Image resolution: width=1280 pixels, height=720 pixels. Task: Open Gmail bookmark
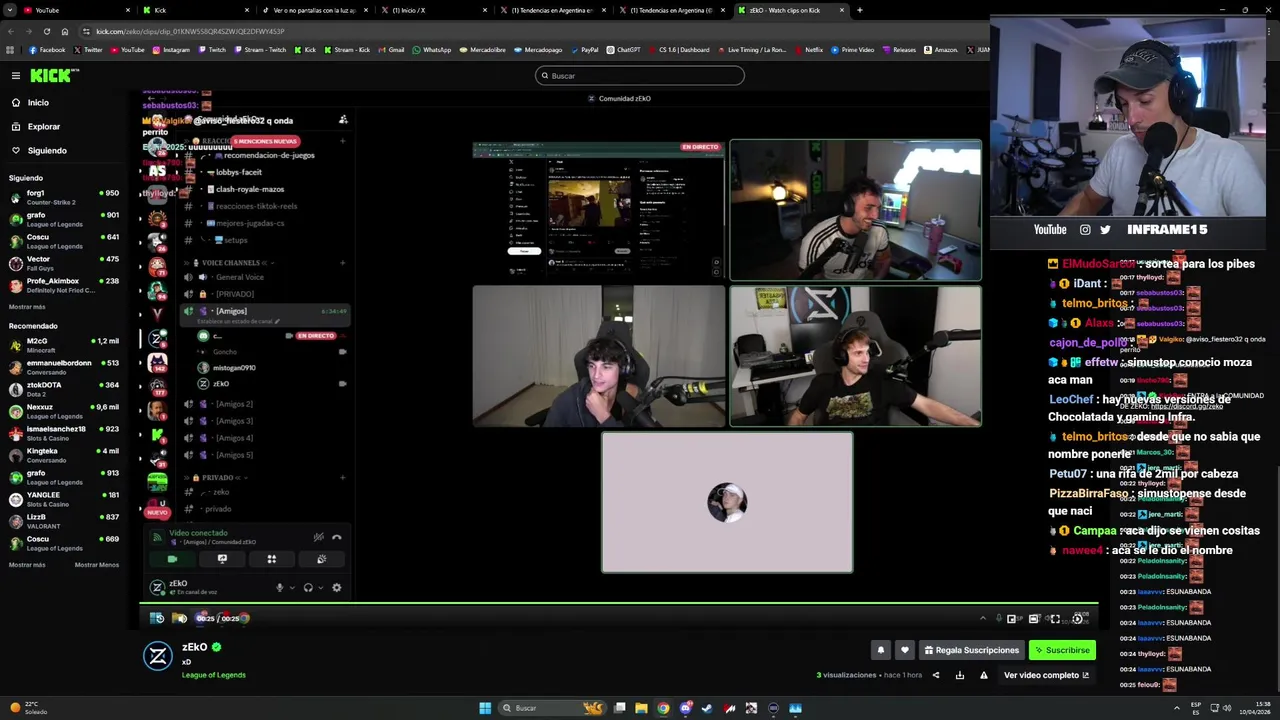tap(391, 50)
